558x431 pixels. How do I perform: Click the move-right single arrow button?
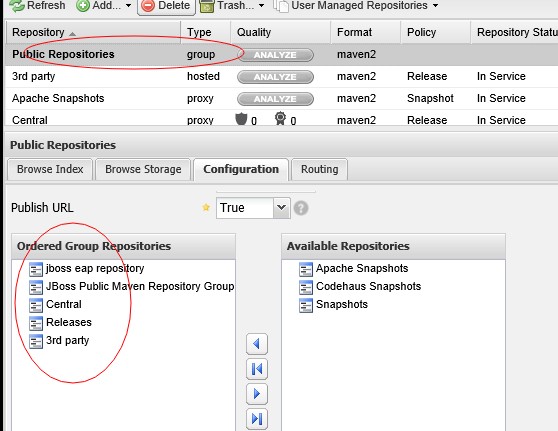click(x=257, y=394)
